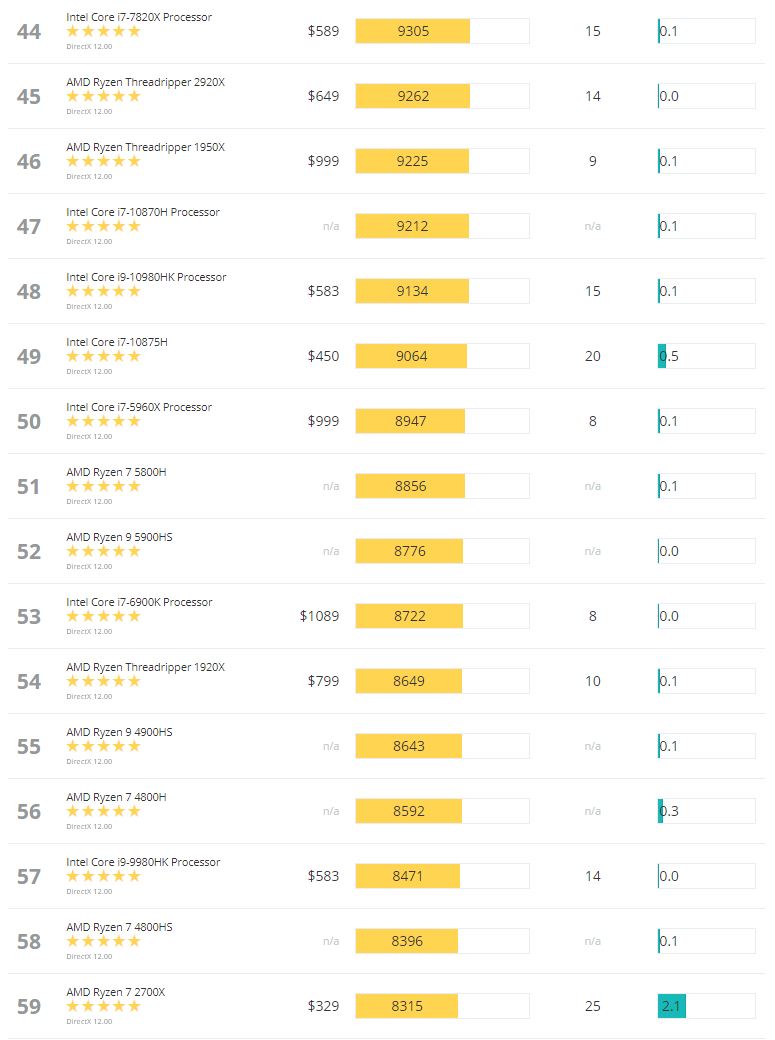Click the stars under AMD Ryzen 7 2700X
The width and height of the screenshot is (775, 1040).
click(104, 1006)
